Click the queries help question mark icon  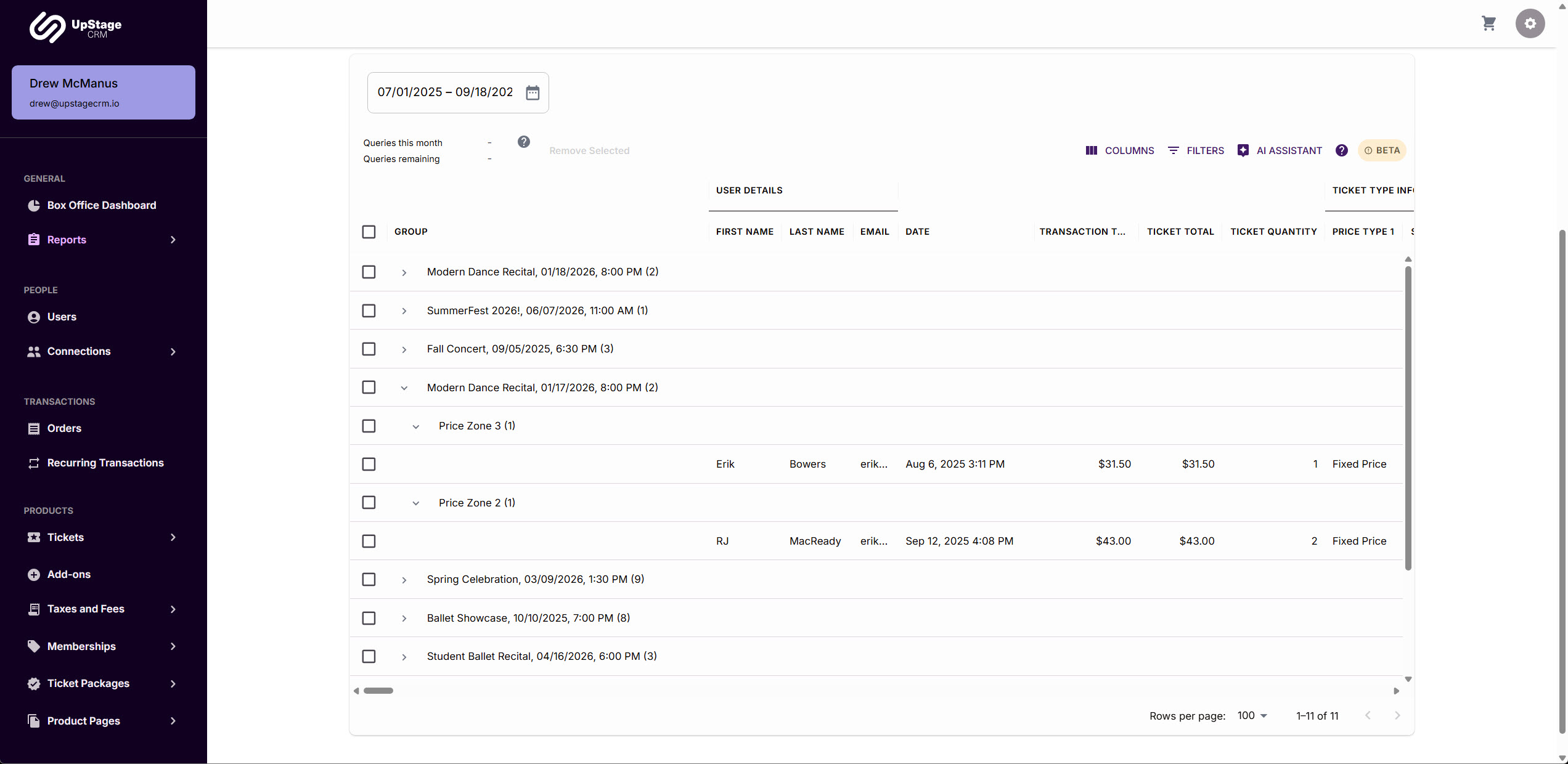coord(523,142)
